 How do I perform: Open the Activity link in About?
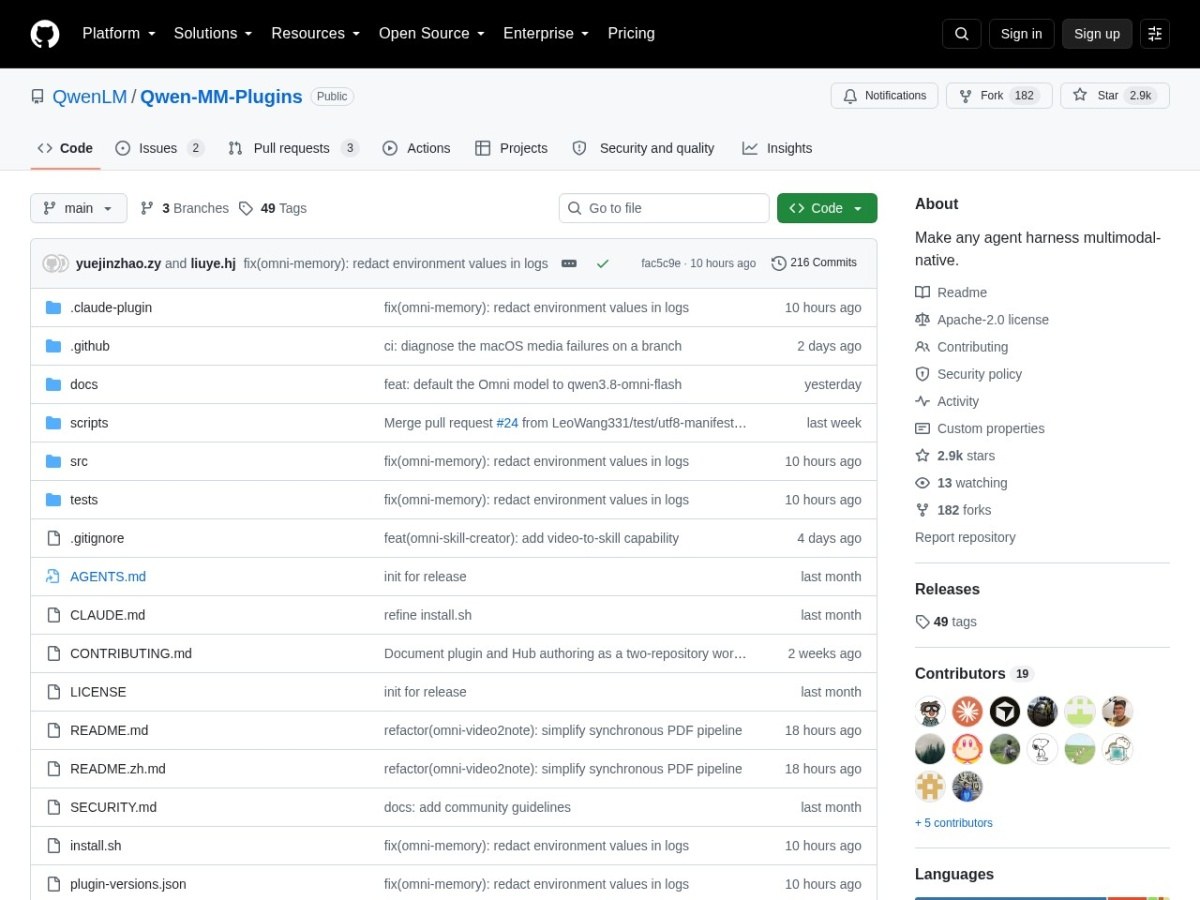tap(947, 401)
